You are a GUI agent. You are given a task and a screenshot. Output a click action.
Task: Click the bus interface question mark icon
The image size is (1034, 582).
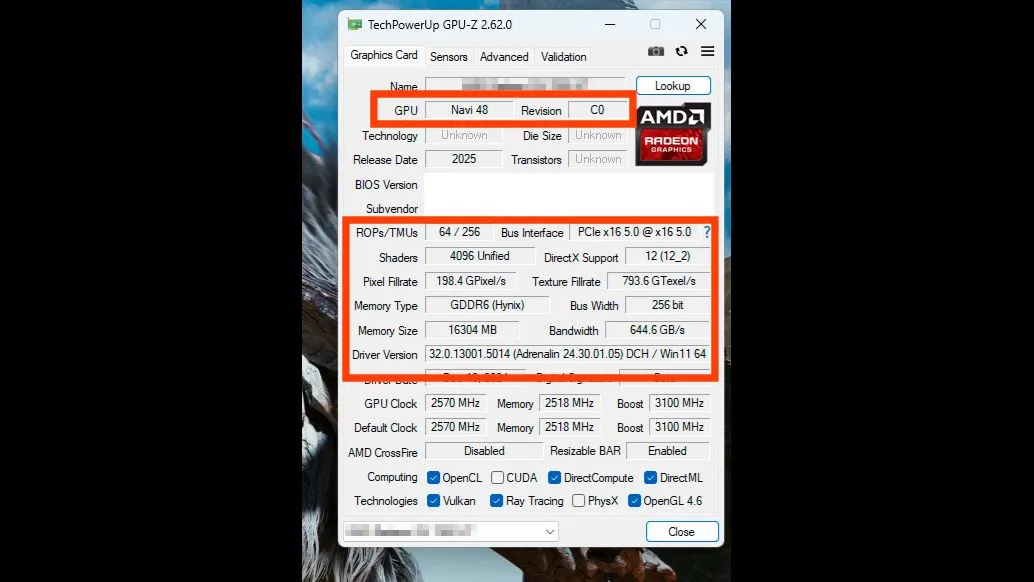tap(707, 232)
